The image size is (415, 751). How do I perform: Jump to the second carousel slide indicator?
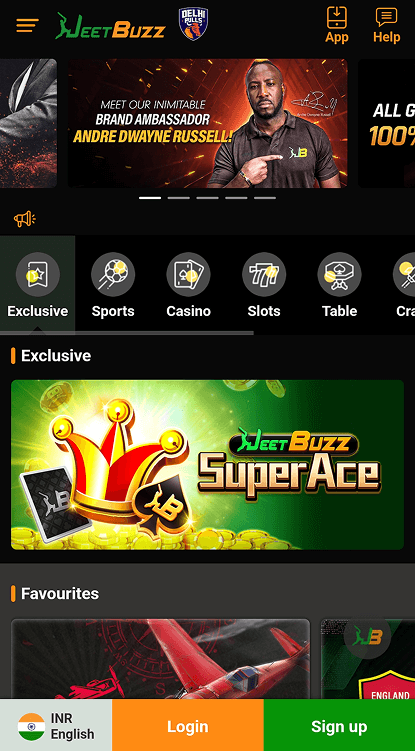pos(179,198)
